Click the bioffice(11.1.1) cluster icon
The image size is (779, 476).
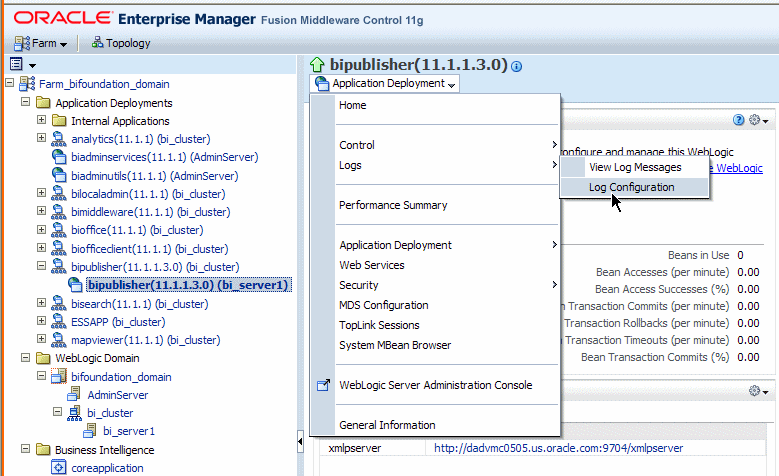[x=59, y=230]
